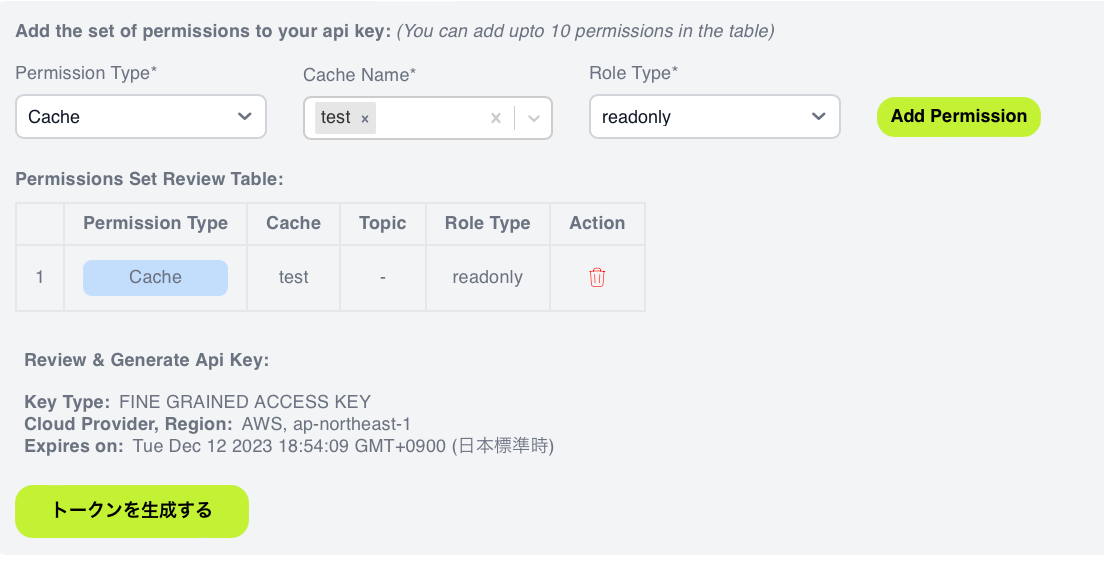Open the Role Type readonly dropdown

coord(715,117)
